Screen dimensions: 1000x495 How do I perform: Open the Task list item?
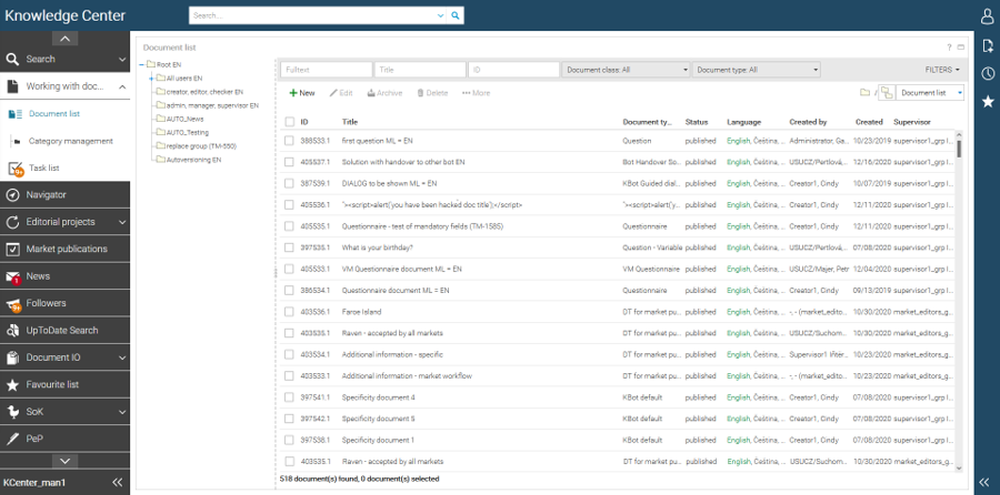click(x=65, y=168)
